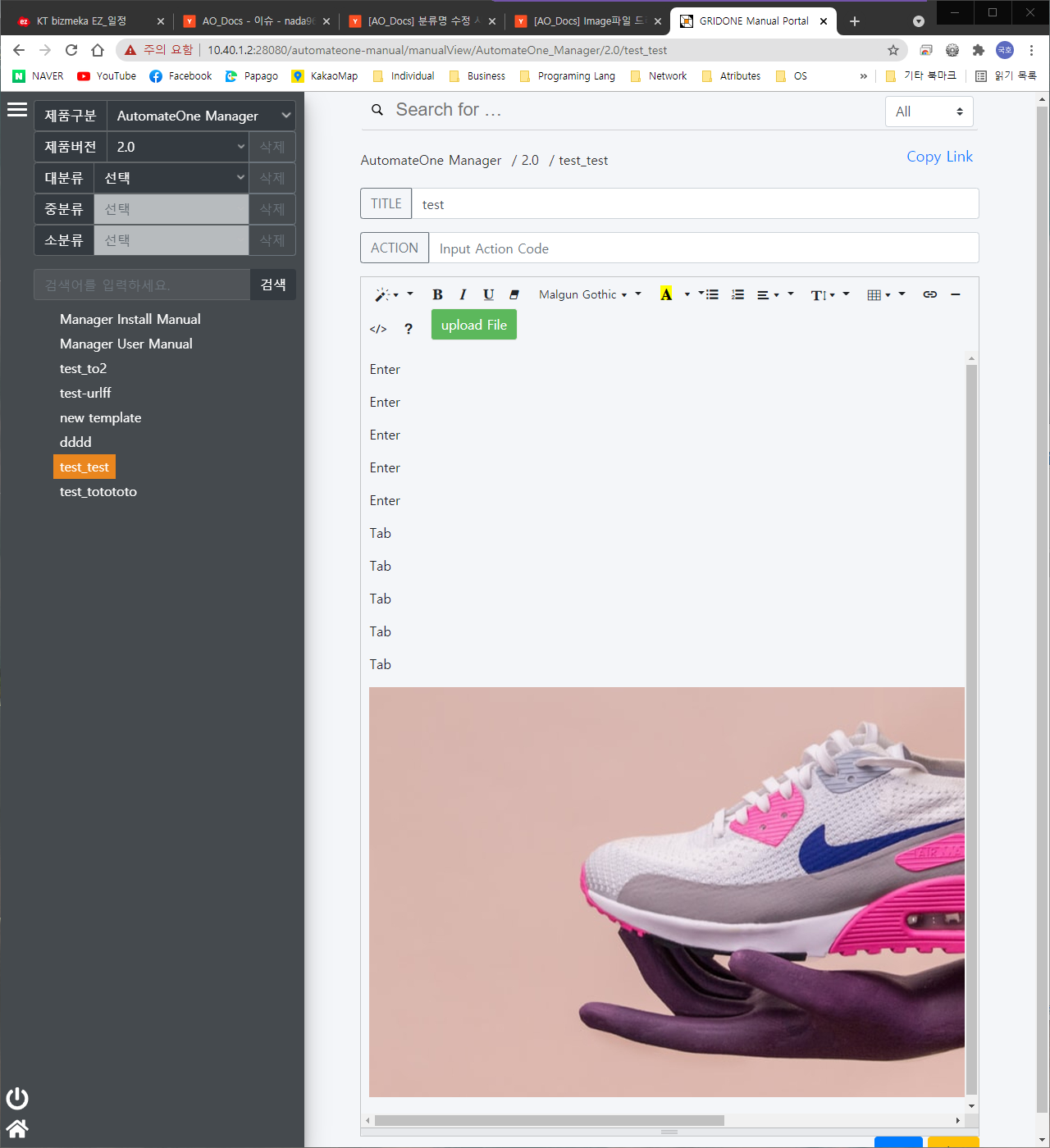
Task: Select test_totototo document in sidebar list
Action: 98,491
